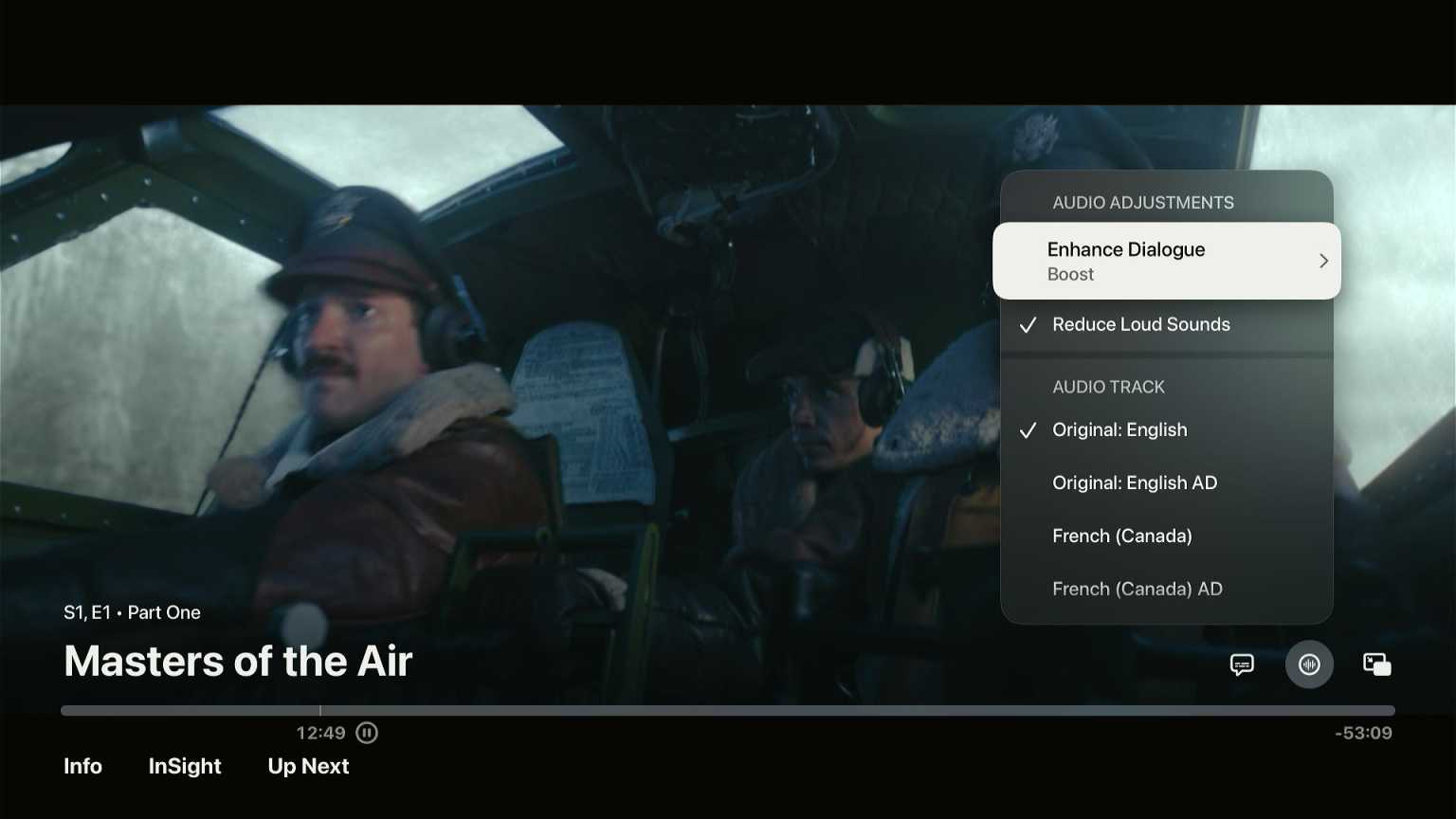Enter picture-in-picture mode

[x=1376, y=664]
